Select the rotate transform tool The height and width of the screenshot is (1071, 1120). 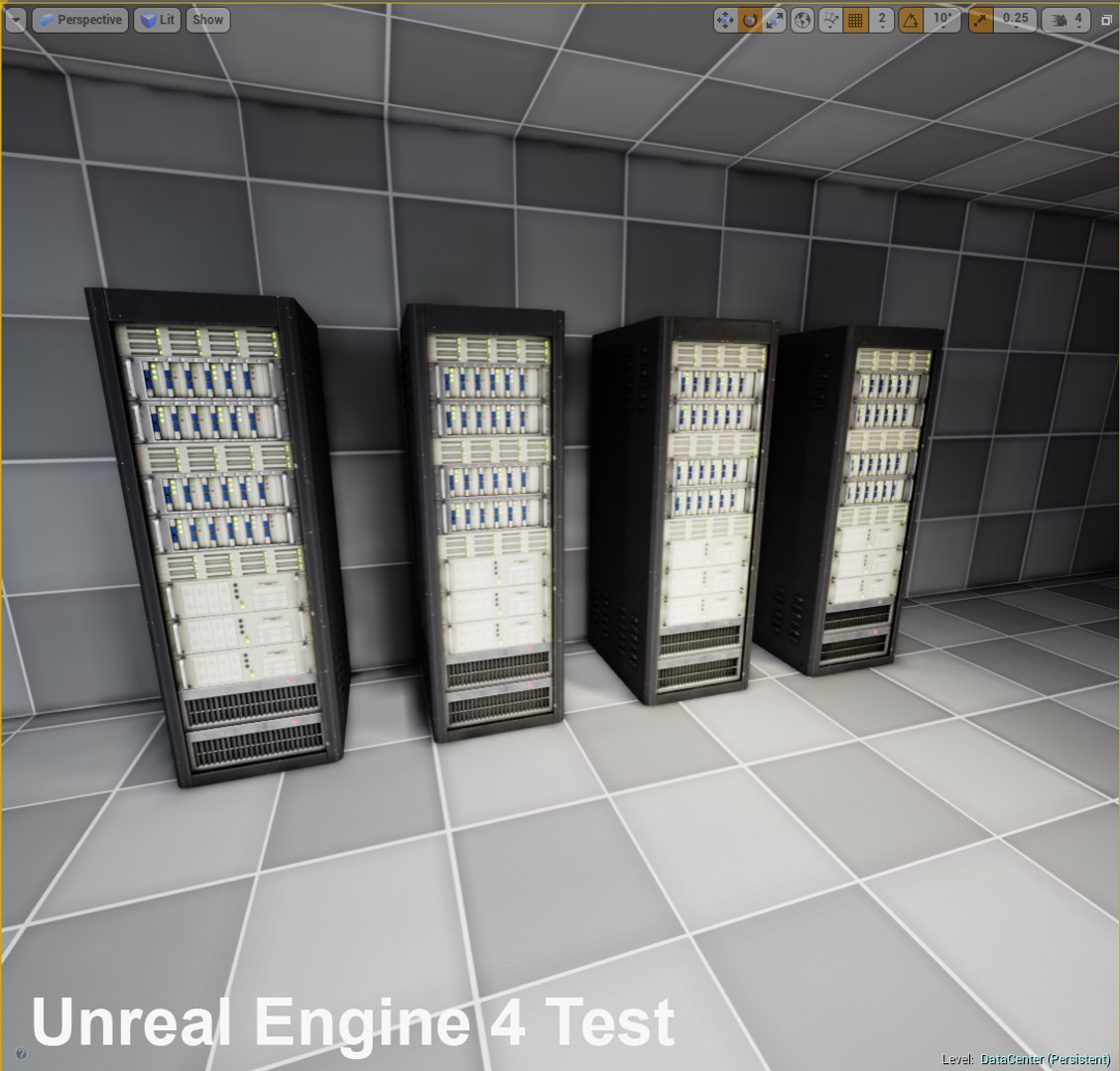click(749, 20)
